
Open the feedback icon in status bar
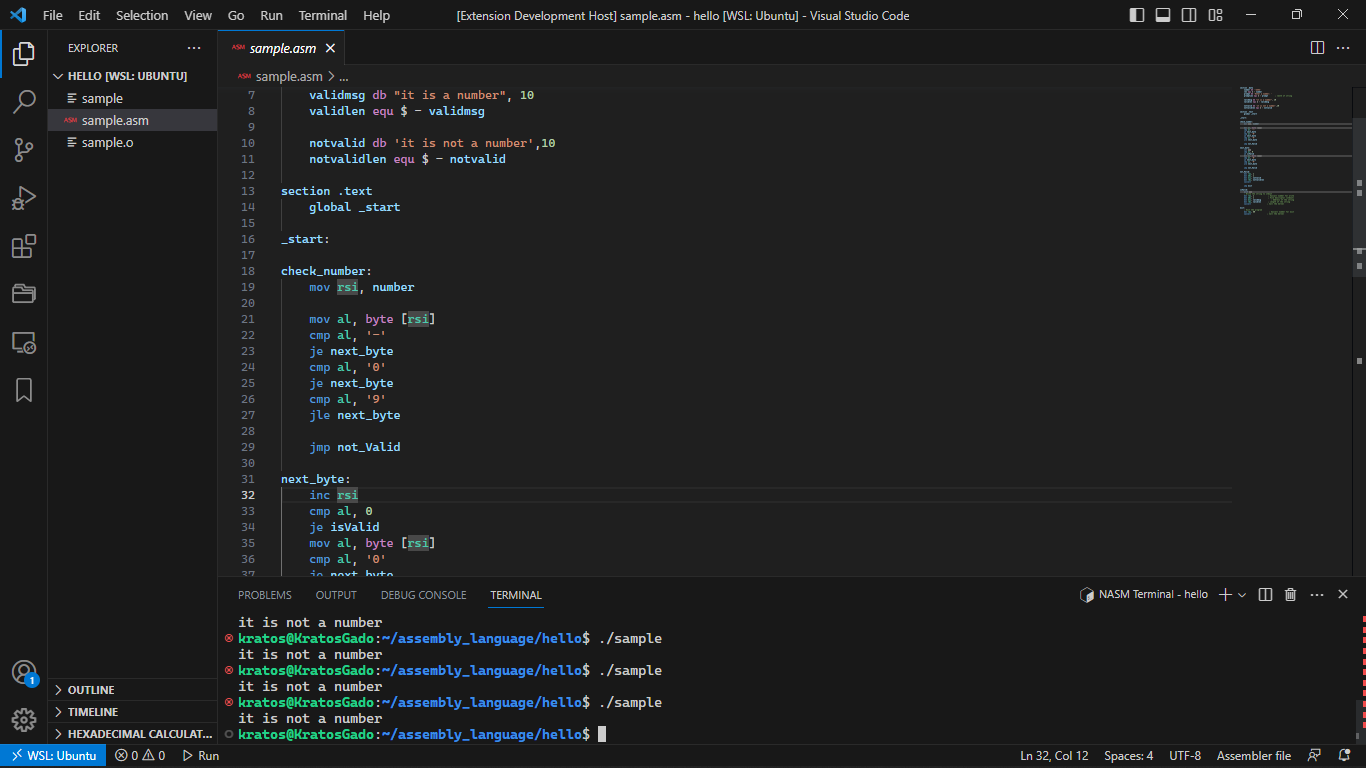[x=1315, y=756]
